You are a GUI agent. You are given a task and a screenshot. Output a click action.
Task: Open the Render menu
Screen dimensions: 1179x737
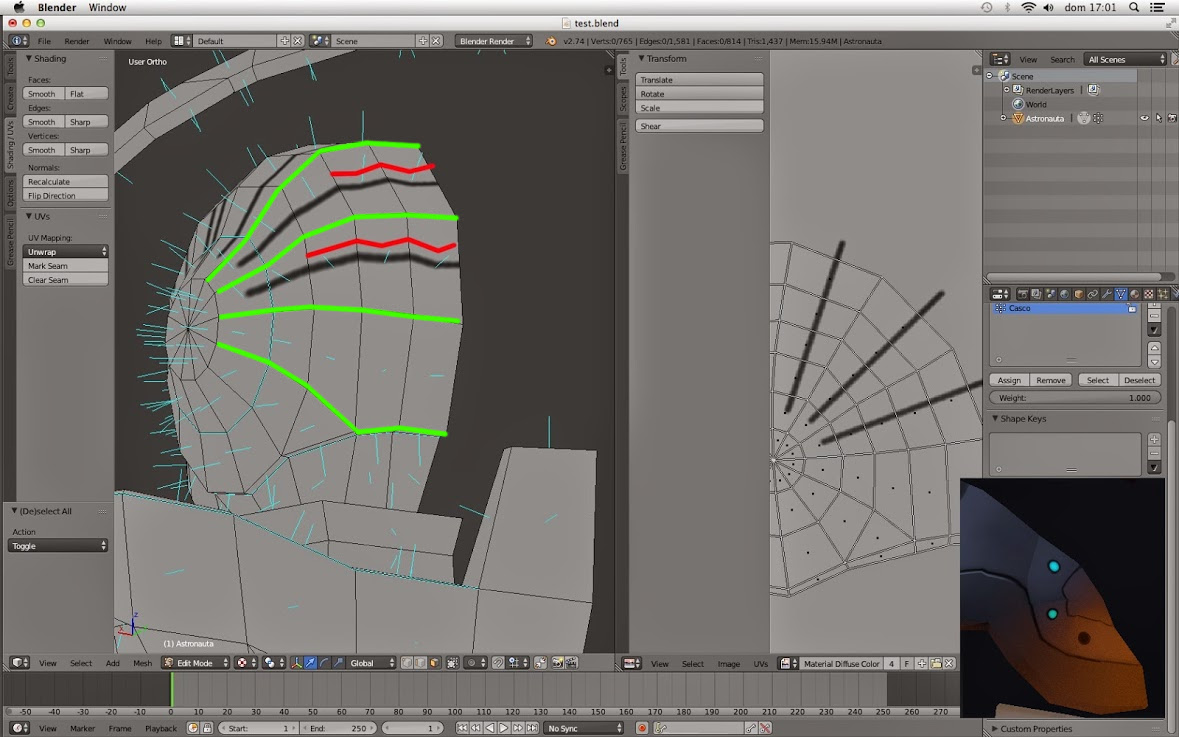77,41
